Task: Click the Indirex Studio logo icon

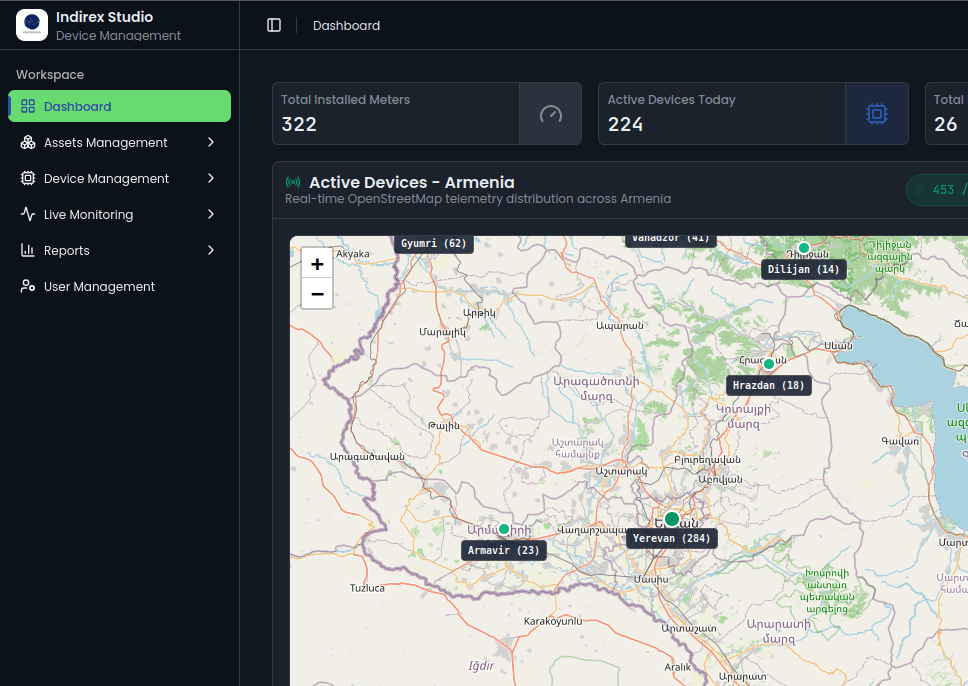Action: (31, 25)
